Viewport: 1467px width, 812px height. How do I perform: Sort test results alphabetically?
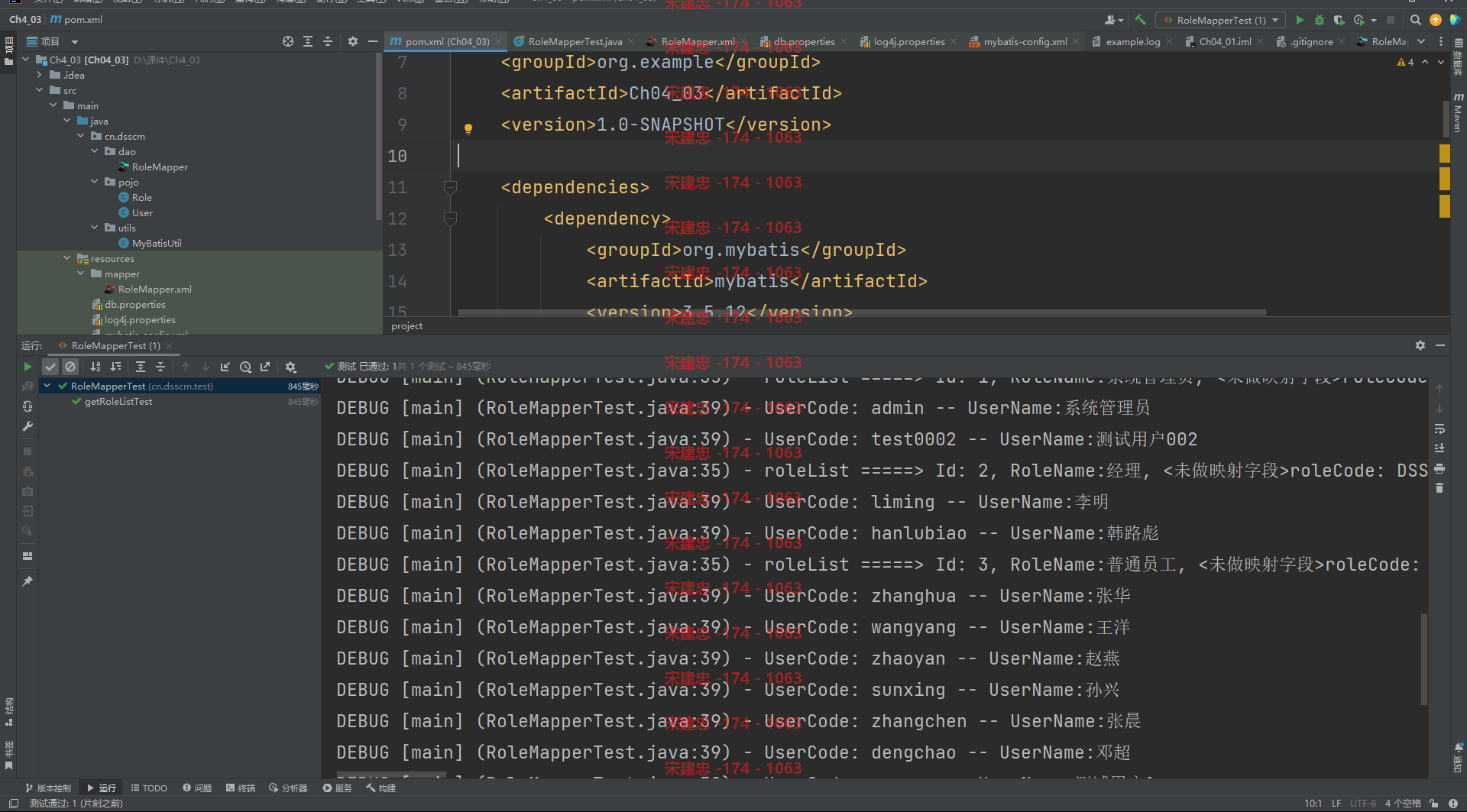(96, 367)
